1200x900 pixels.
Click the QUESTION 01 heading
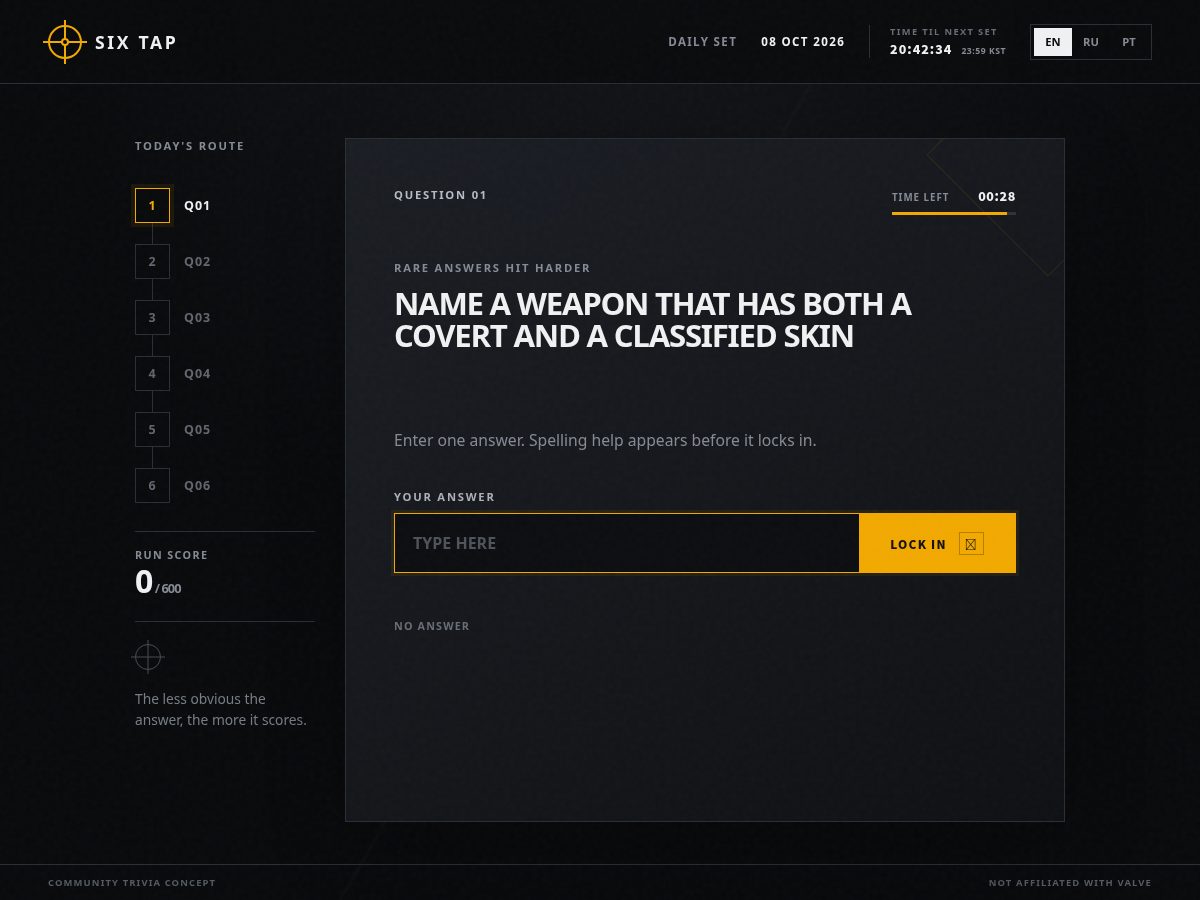click(x=440, y=195)
